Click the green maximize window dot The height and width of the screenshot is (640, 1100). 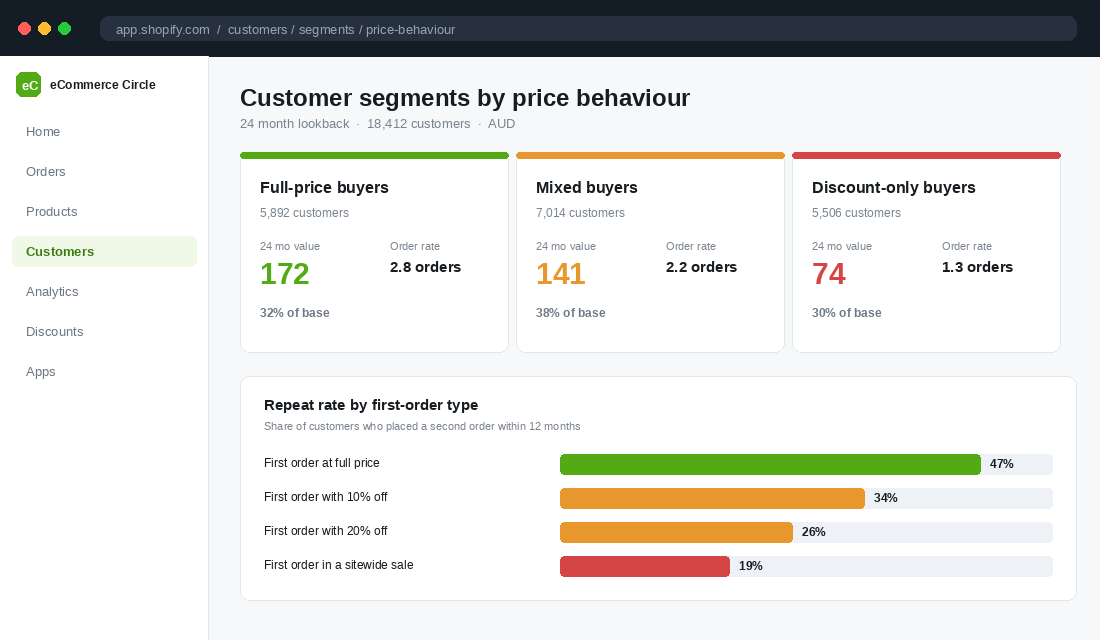pos(65,29)
